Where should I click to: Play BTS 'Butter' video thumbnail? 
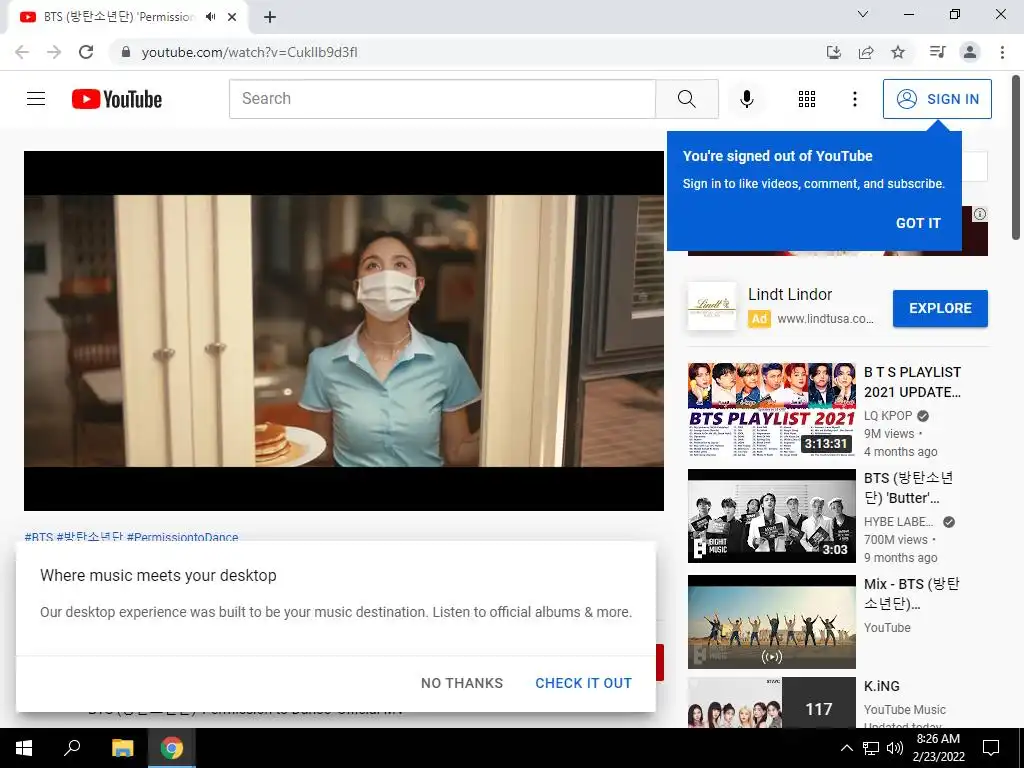771,516
